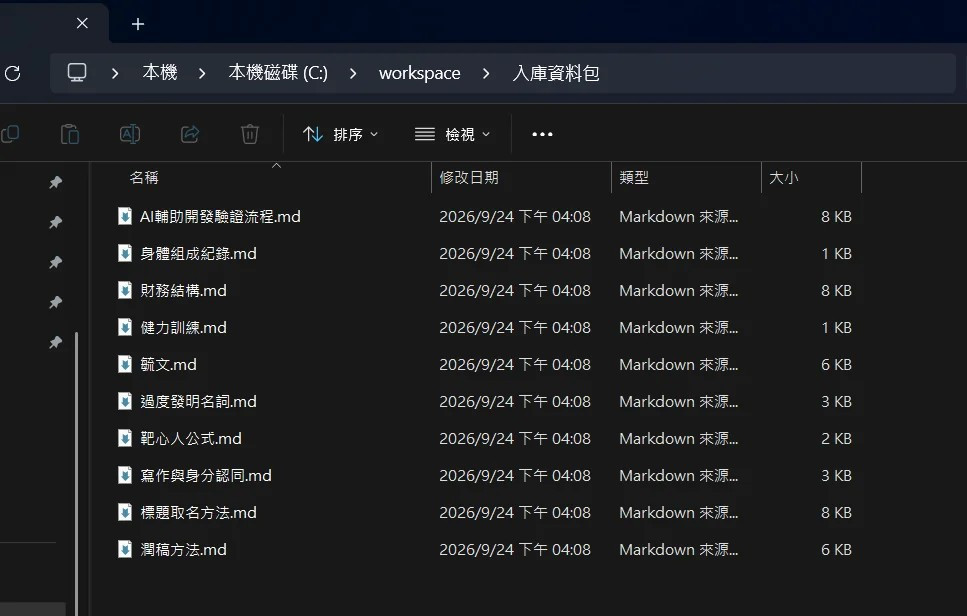Expand the chevron before 本機 in breadcrumb
Image resolution: width=967 pixels, height=616 pixels.
pyautogui.click(x=115, y=73)
